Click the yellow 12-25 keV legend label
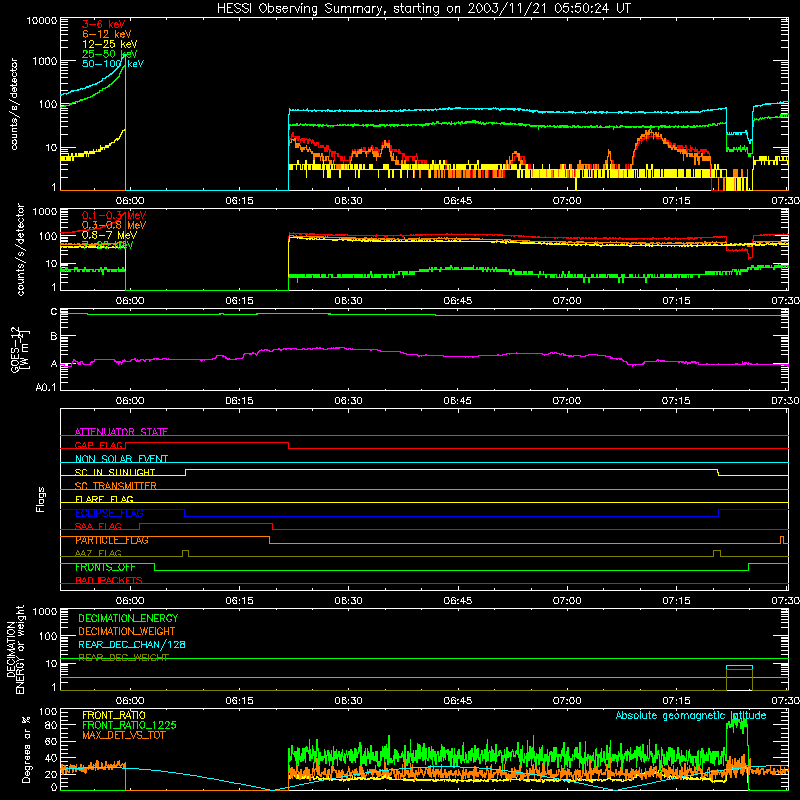 pos(110,44)
